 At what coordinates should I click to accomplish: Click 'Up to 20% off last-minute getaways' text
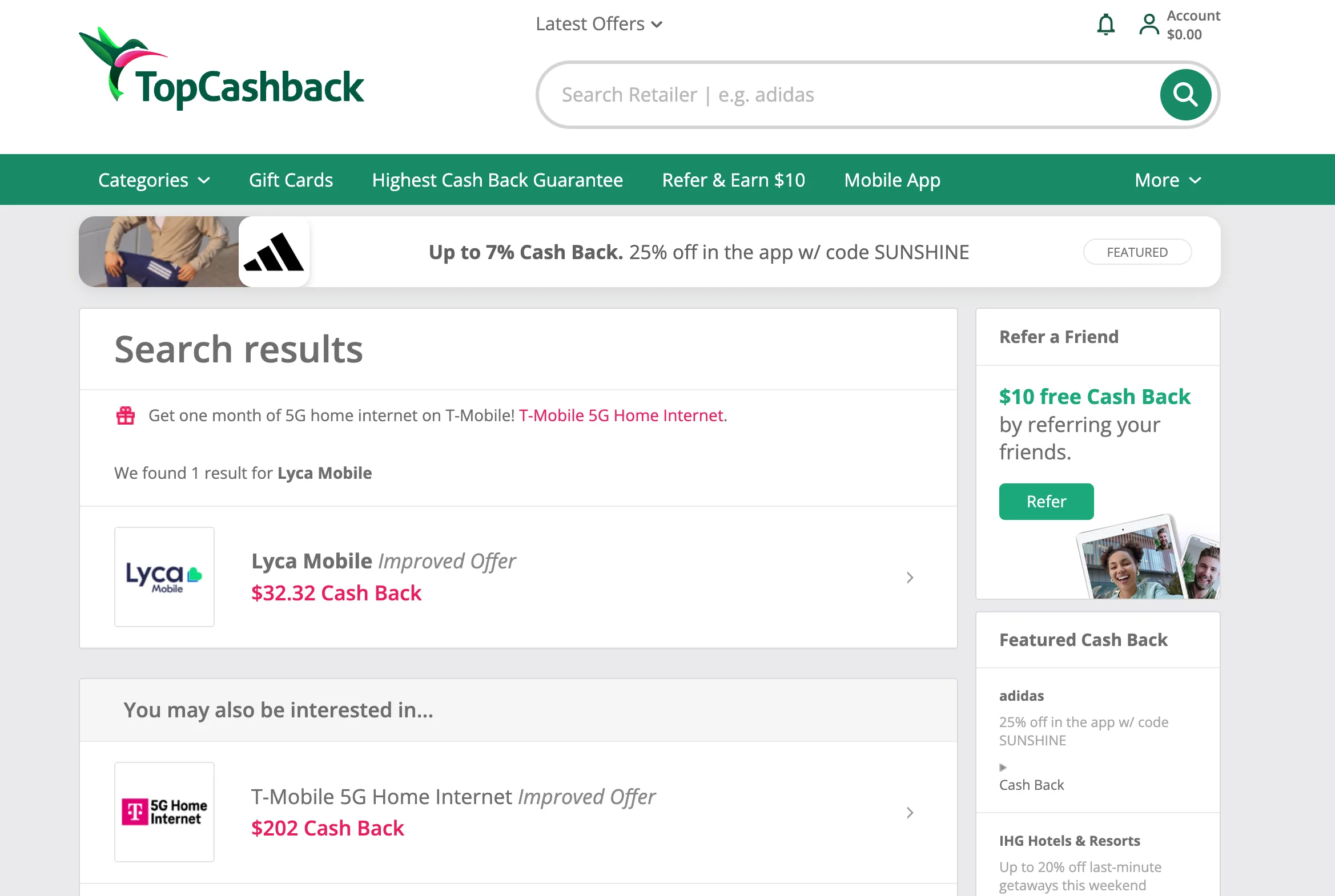[1080, 876]
